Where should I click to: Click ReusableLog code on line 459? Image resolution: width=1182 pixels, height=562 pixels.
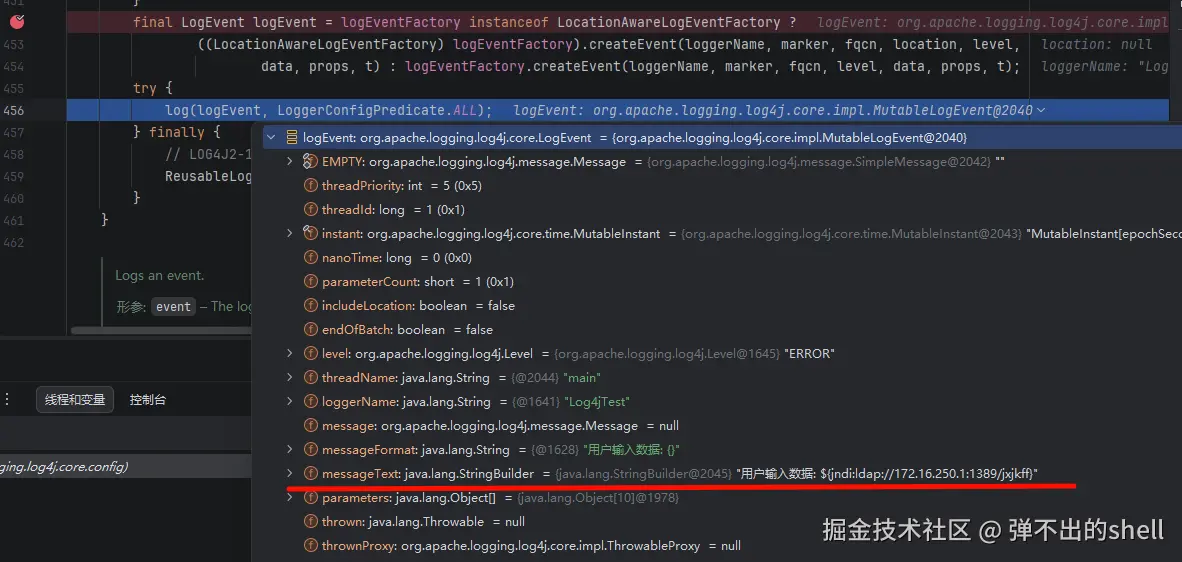pos(208,176)
